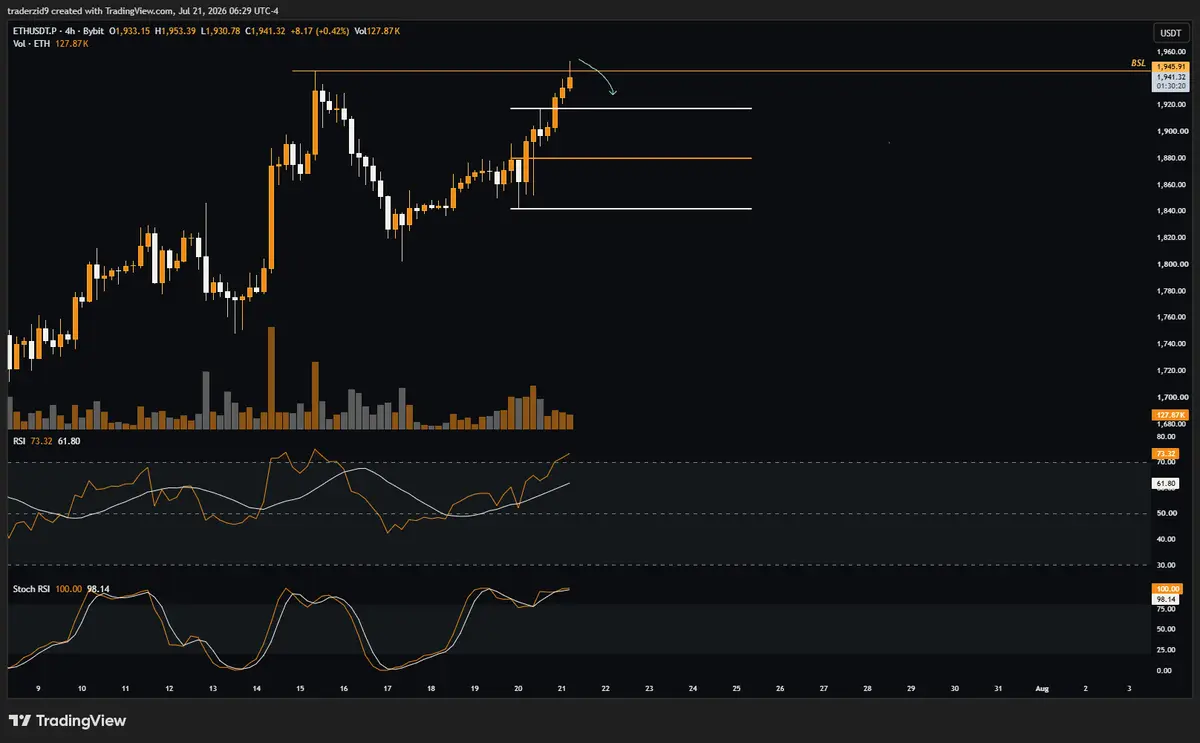Click the 1,945.91 price axis label
This screenshot has width=1200, height=743.
tap(1169, 66)
